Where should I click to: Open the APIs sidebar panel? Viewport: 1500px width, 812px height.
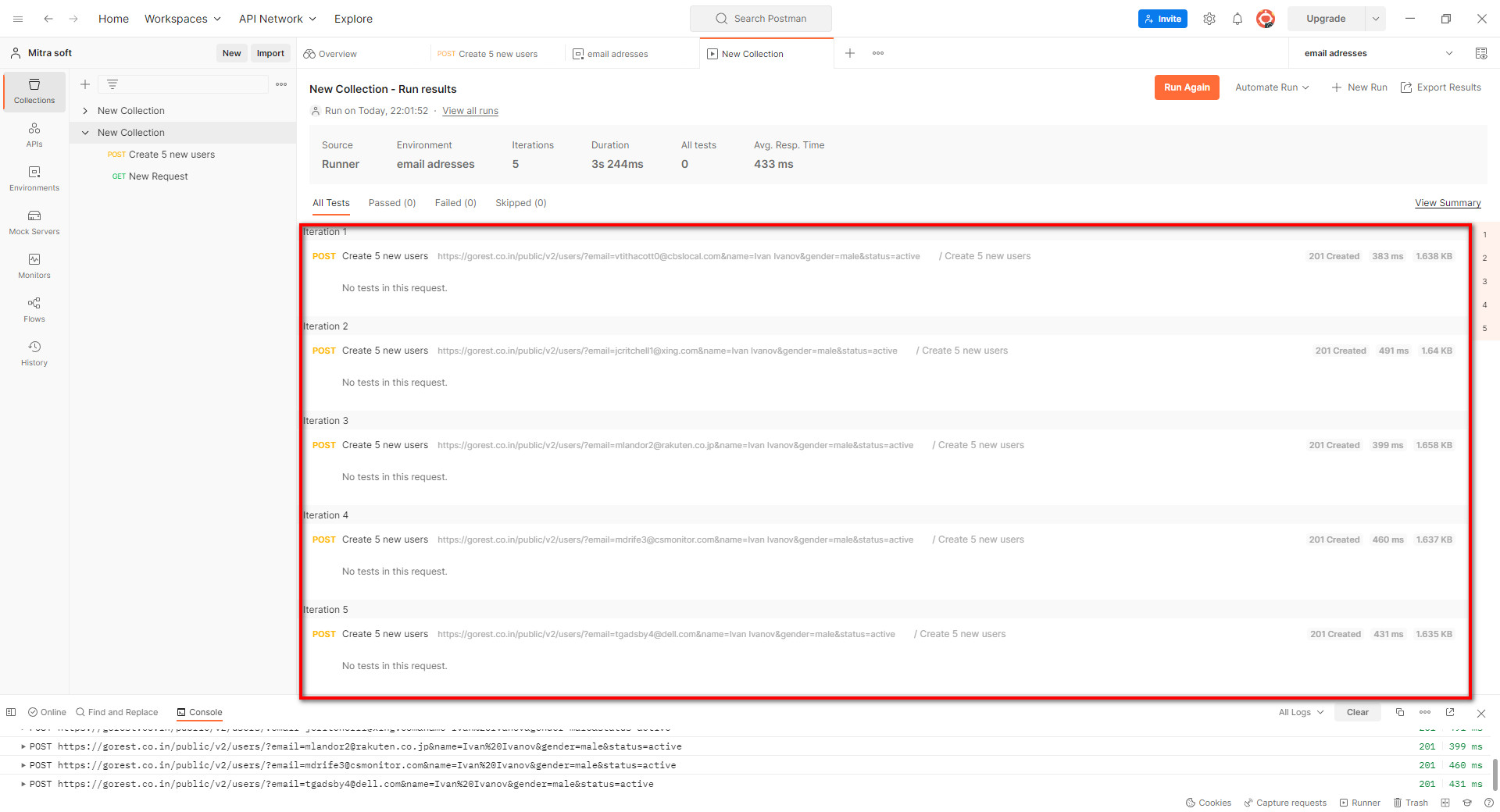[34, 135]
